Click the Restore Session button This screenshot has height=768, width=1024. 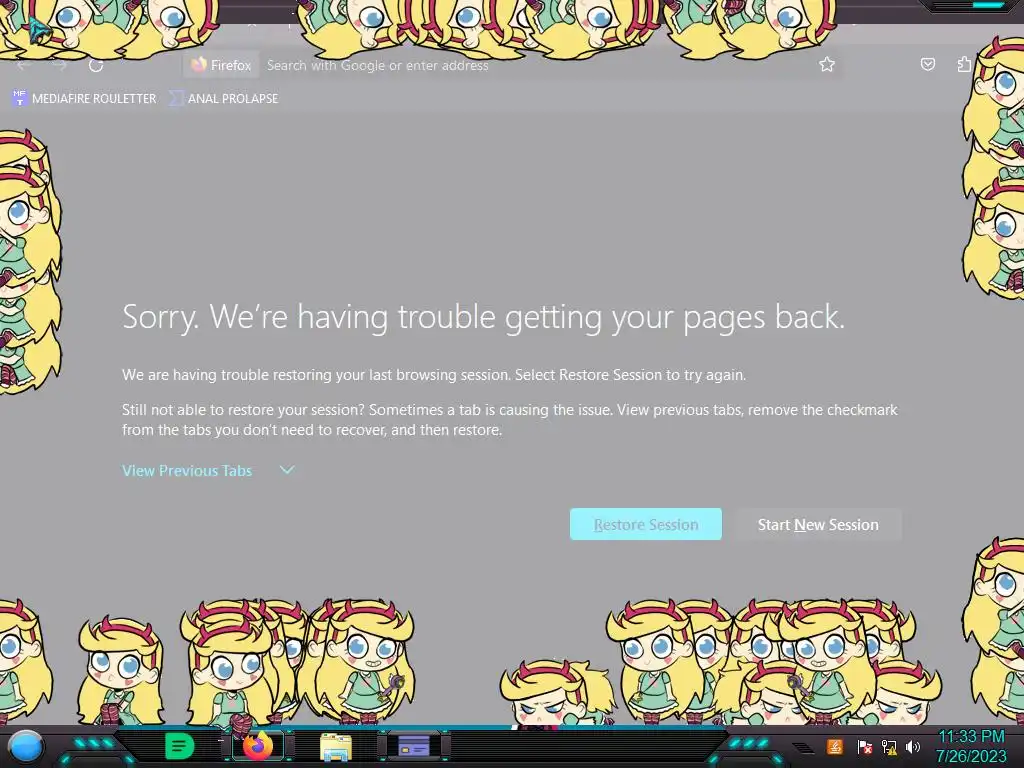pyautogui.click(x=646, y=524)
